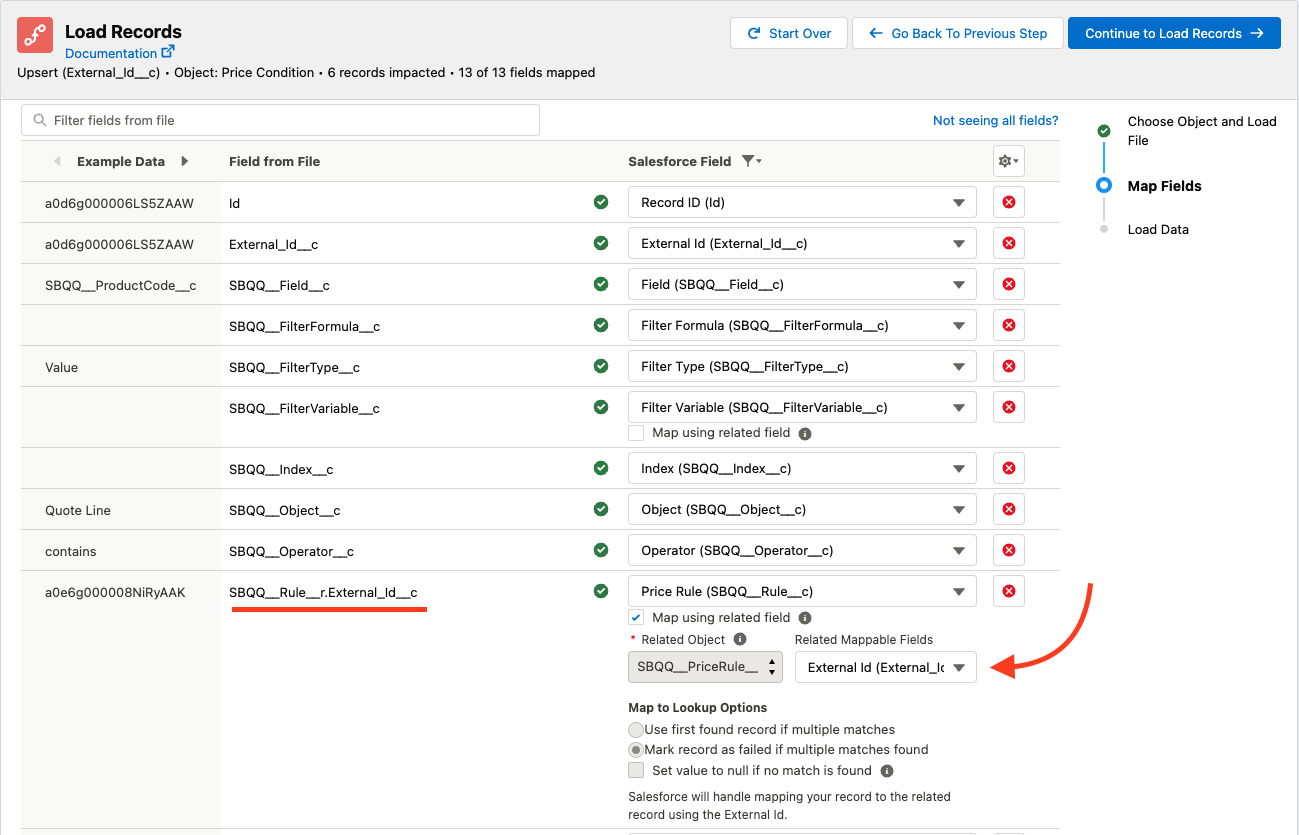The width and height of the screenshot is (1299, 835).
Task: Click the Example Data column header
Action: click(121, 161)
